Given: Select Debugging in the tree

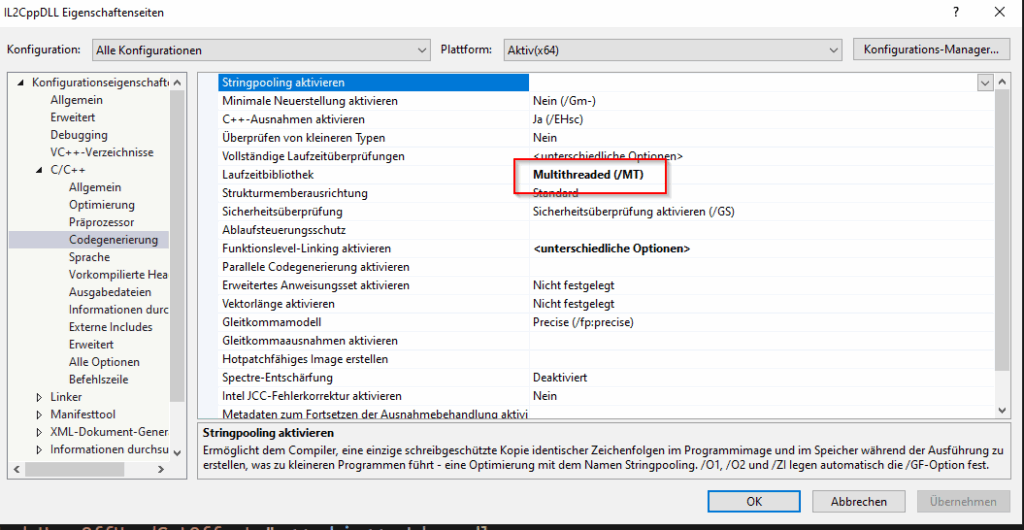Looking at the screenshot, I should (x=79, y=135).
